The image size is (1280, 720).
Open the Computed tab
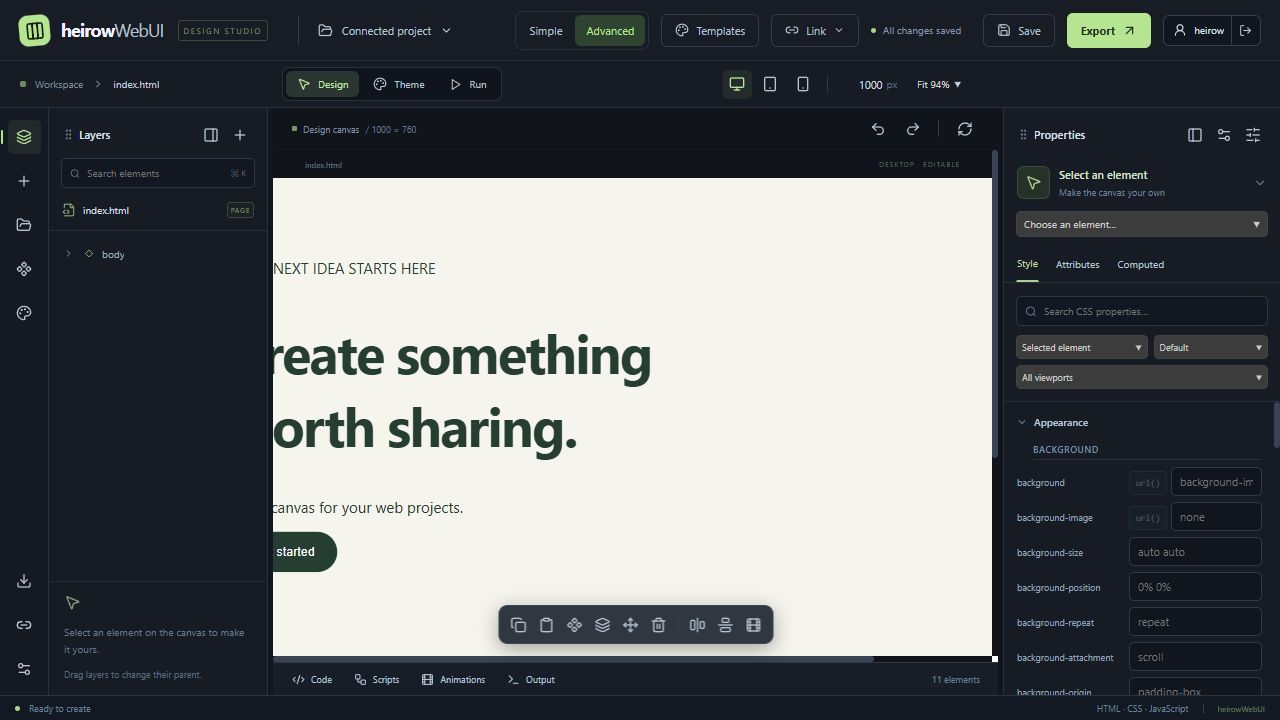1141,265
